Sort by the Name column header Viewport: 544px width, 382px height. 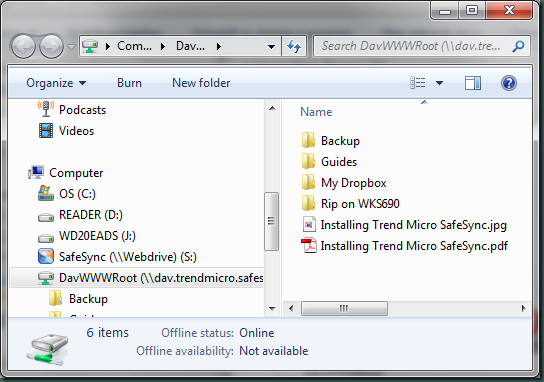click(316, 112)
